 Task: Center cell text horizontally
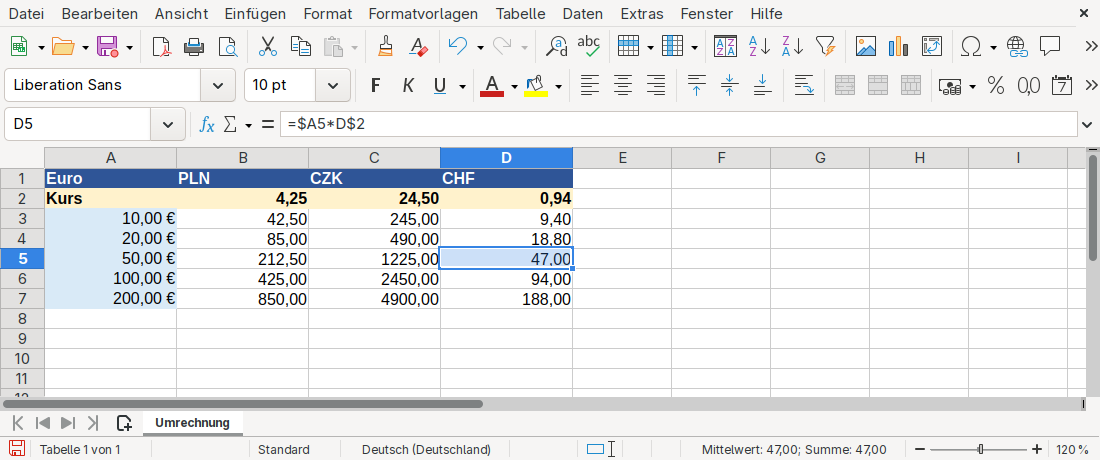[x=623, y=86]
